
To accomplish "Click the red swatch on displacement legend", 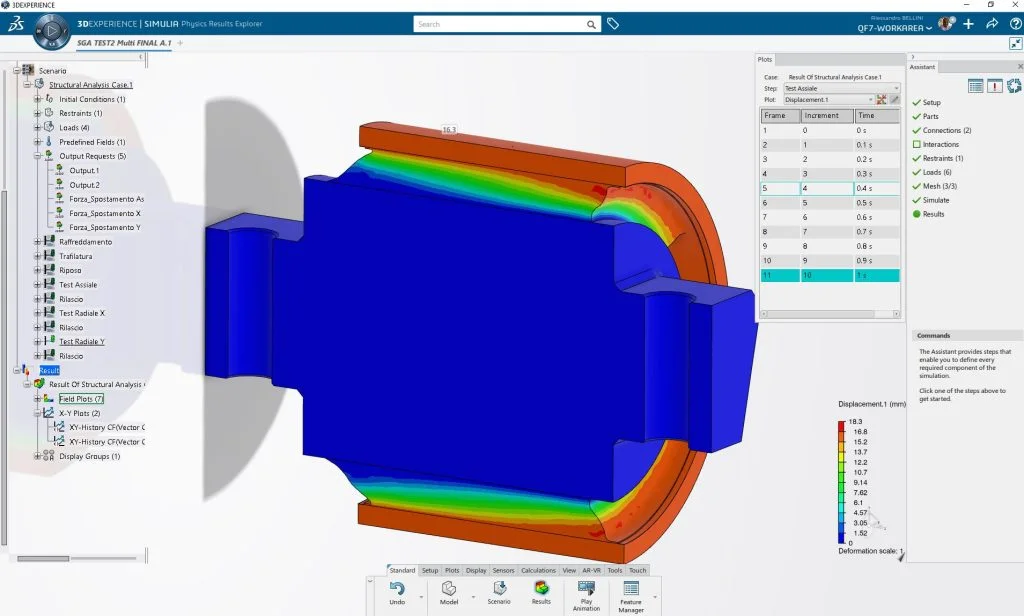I will 841,427.
